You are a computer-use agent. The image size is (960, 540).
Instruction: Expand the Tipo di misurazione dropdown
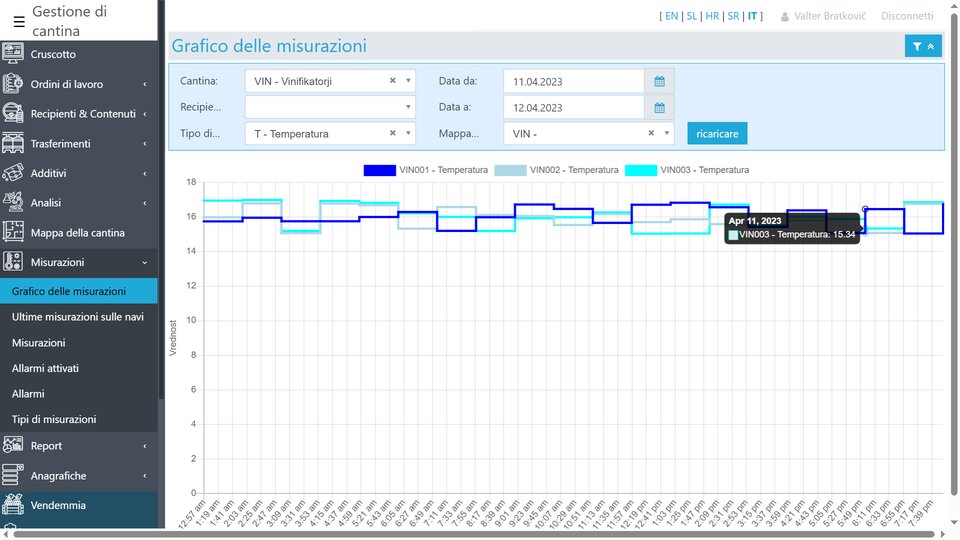pyautogui.click(x=408, y=133)
